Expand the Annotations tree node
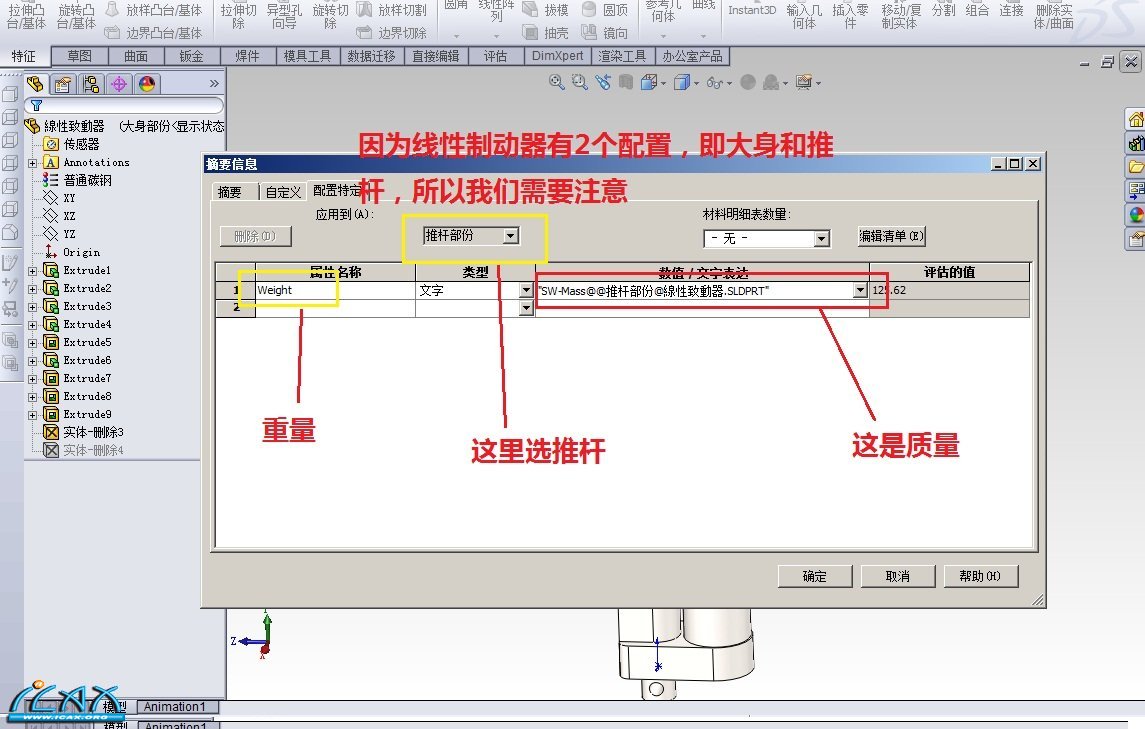 (32, 163)
